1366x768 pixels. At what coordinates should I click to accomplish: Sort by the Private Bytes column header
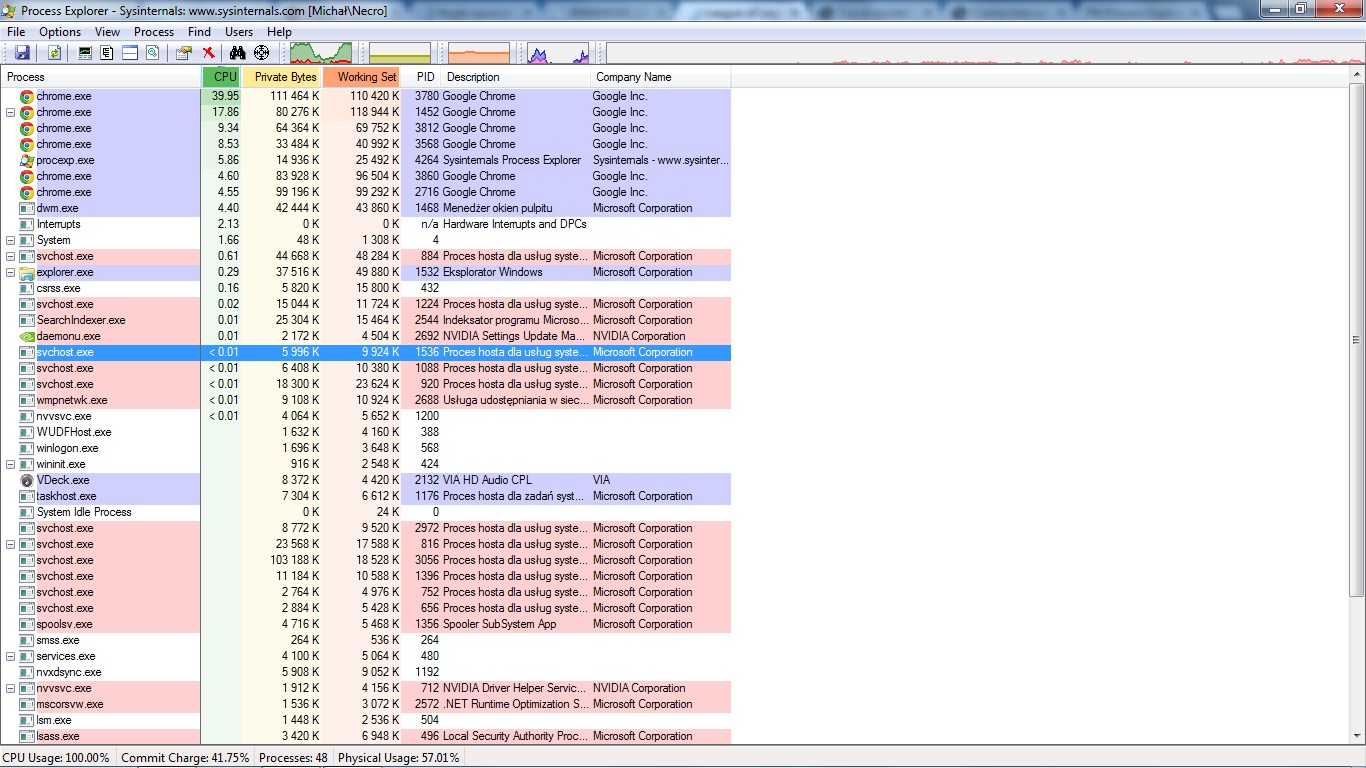(282, 77)
